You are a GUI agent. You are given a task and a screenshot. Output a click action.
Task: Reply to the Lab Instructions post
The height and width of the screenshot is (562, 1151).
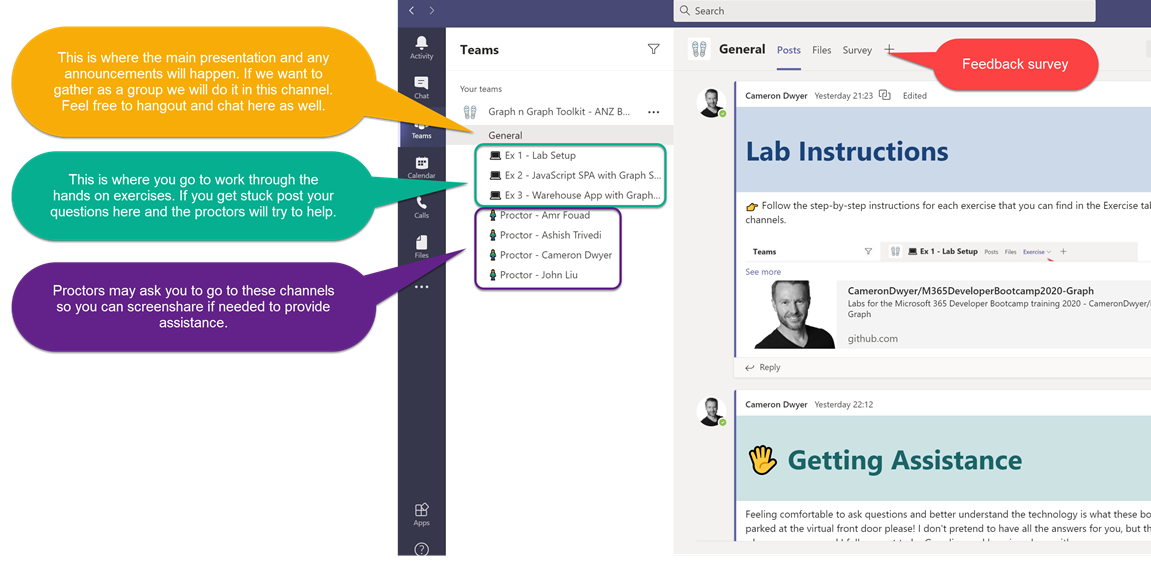763,367
